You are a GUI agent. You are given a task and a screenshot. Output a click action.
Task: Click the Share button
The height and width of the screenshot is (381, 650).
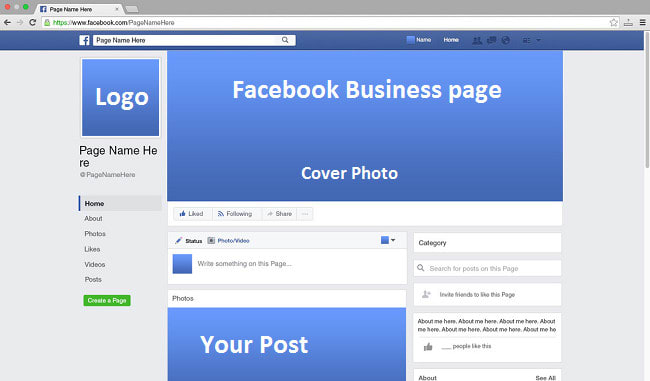279,214
